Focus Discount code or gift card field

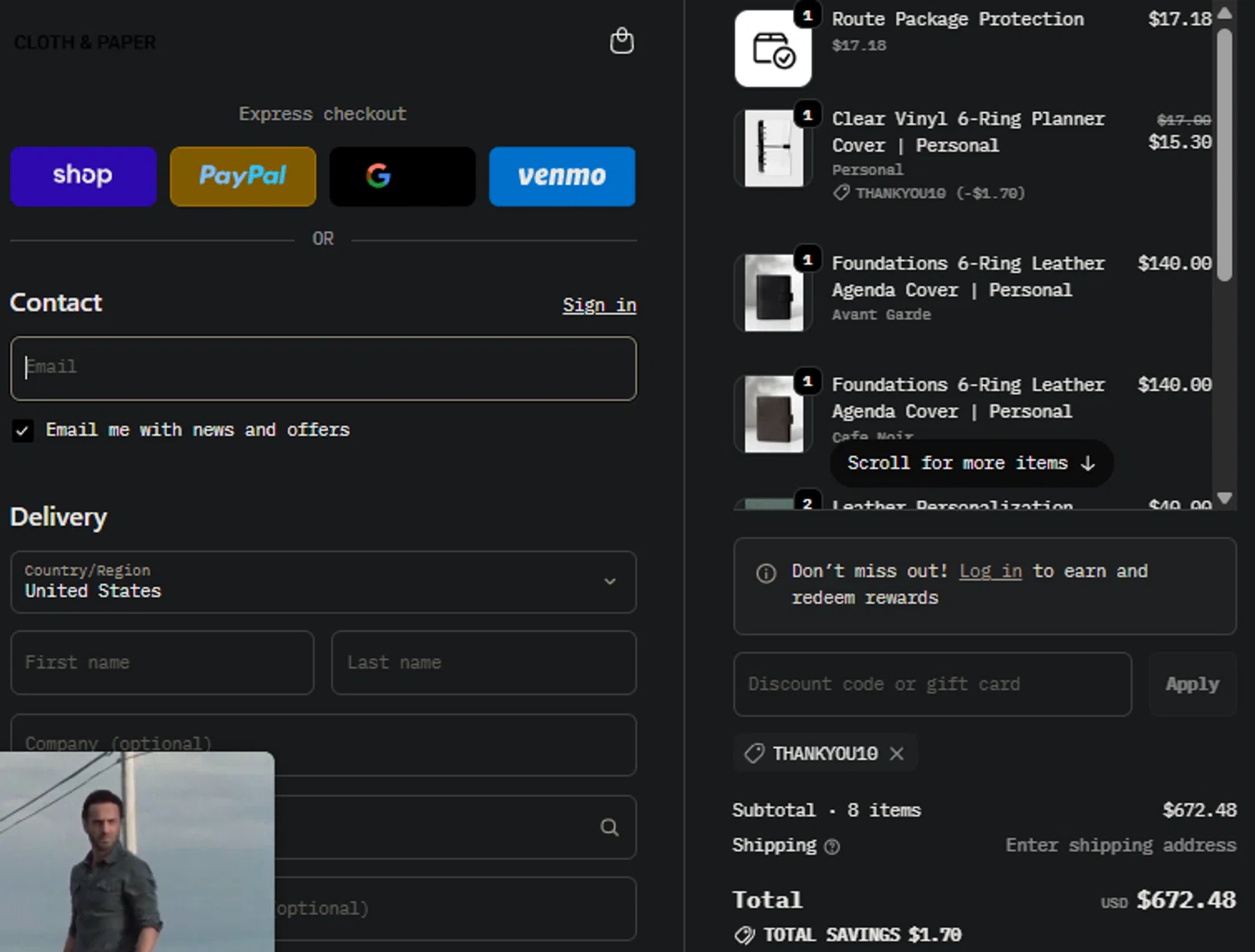click(x=933, y=684)
